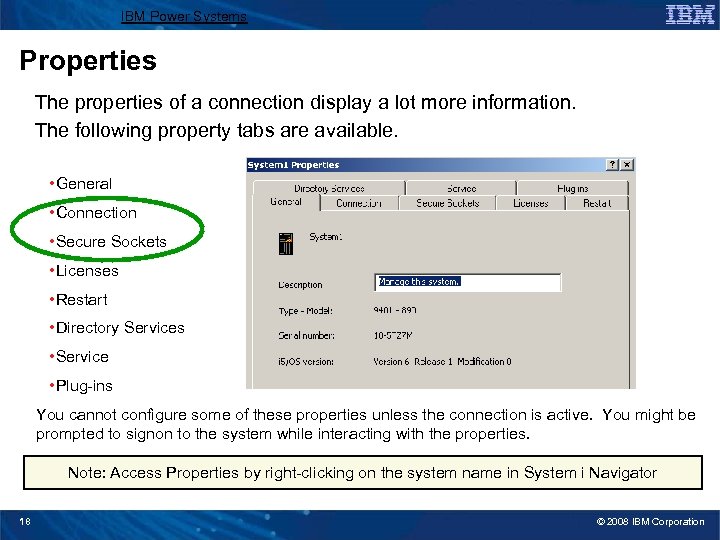
Task: Click the dialog help question-mark button
Action: (612, 165)
